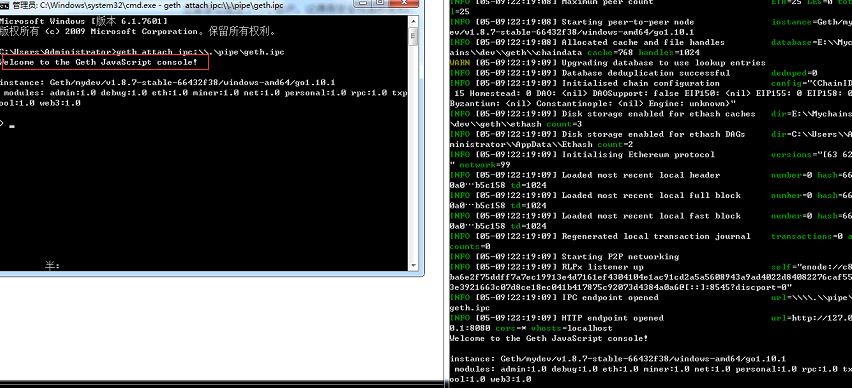
Task: Click the enode line starting '3e3921663c07d8ce18ec'
Action: click(x=621, y=287)
